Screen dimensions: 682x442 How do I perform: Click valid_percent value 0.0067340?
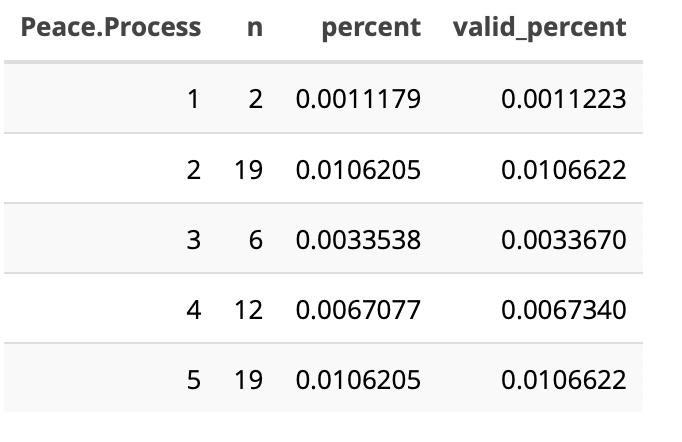pos(564,310)
